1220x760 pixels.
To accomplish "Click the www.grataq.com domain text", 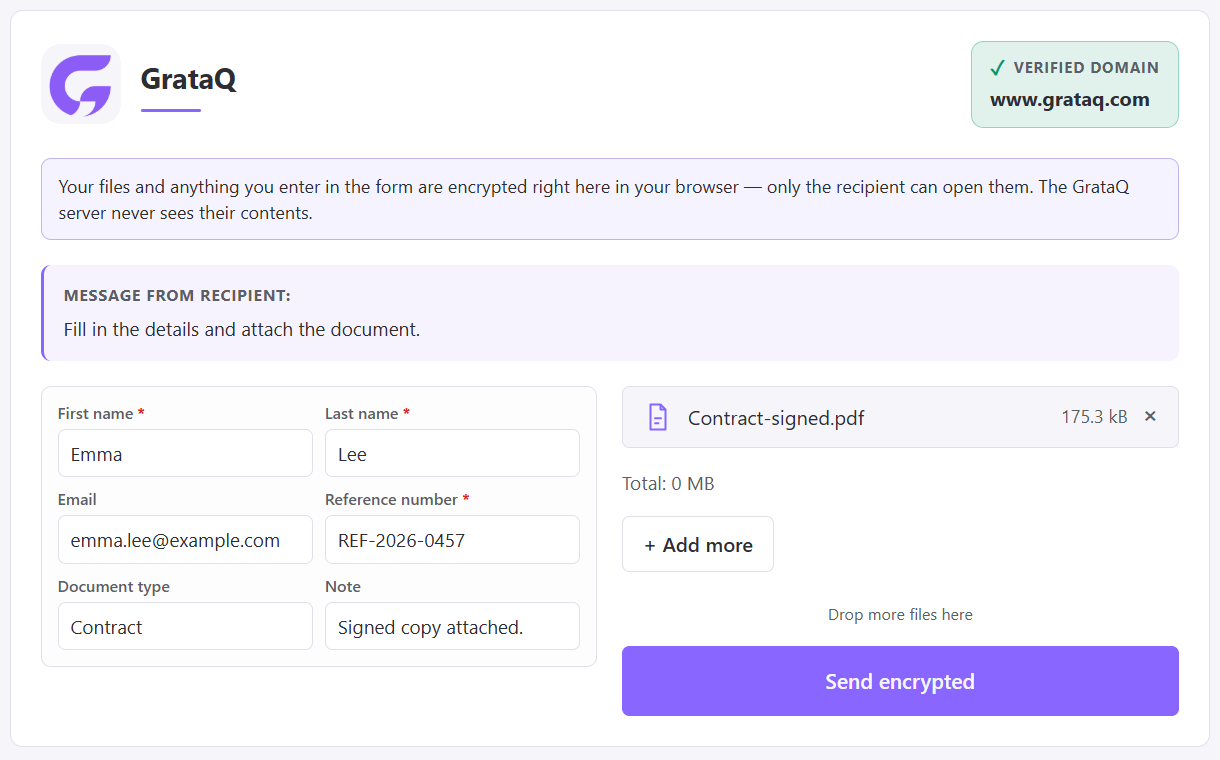I will [x=1070, y=99].
